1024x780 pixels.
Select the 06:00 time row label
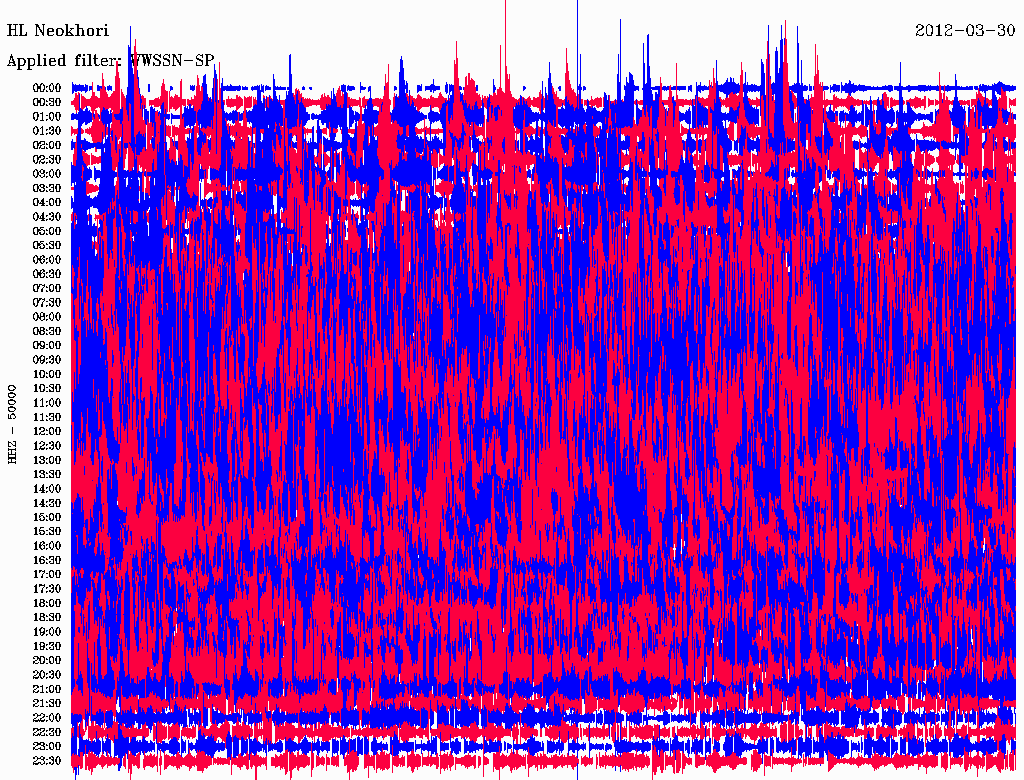[47, 259]
